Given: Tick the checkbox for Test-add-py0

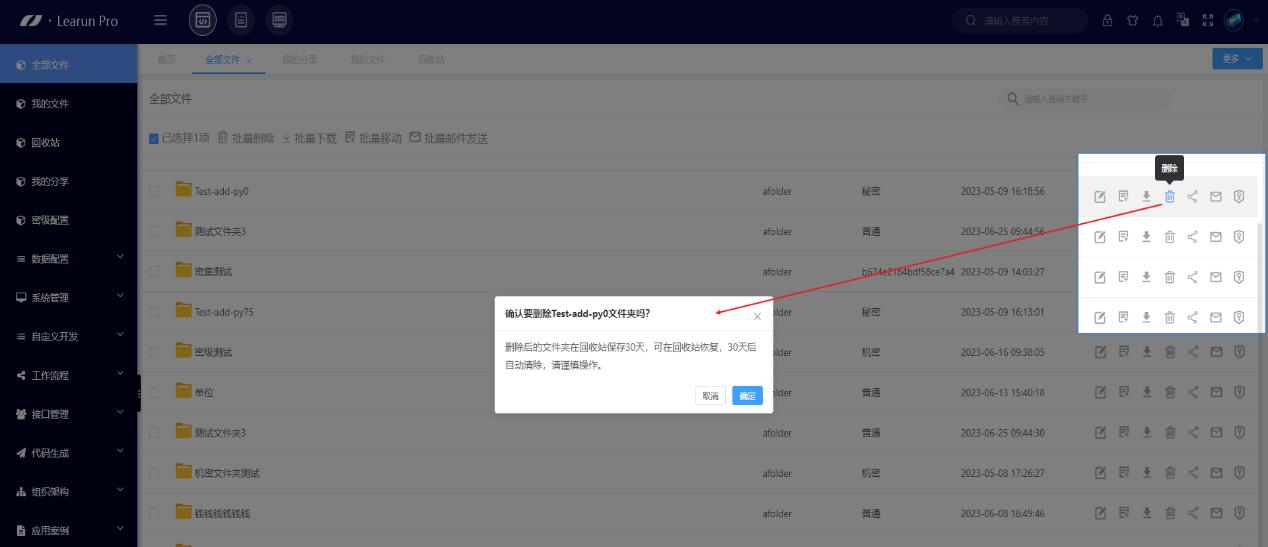Looking at the screenshot, I should point(154,190).
